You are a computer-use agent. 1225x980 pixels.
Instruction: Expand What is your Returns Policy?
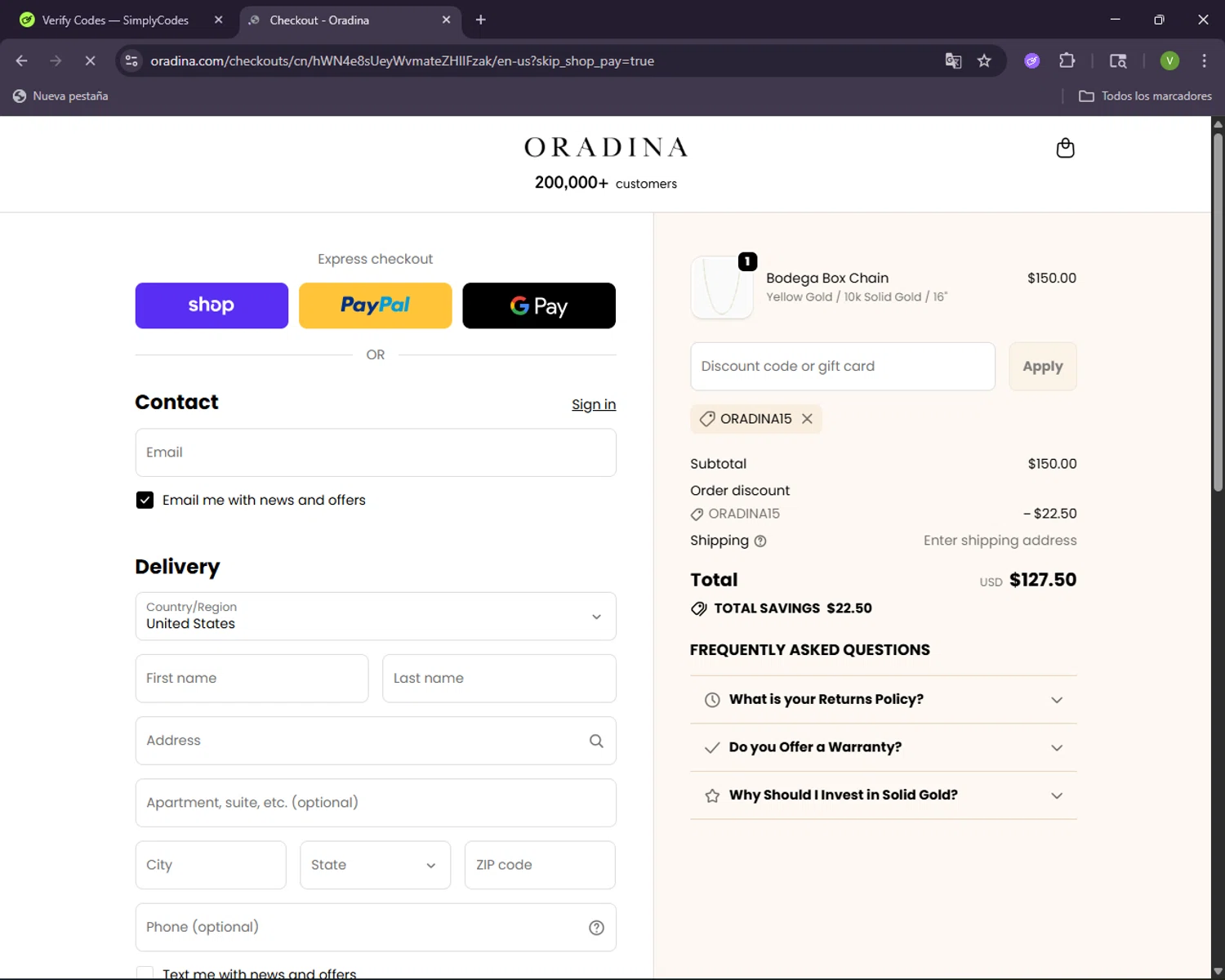tap(884, 700)
